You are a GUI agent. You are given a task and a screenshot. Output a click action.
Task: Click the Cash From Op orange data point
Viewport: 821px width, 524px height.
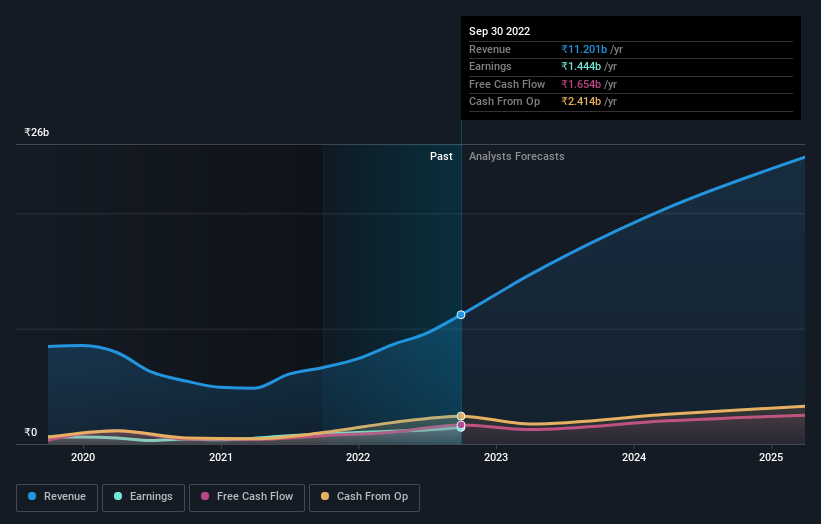tap(461, 416)
